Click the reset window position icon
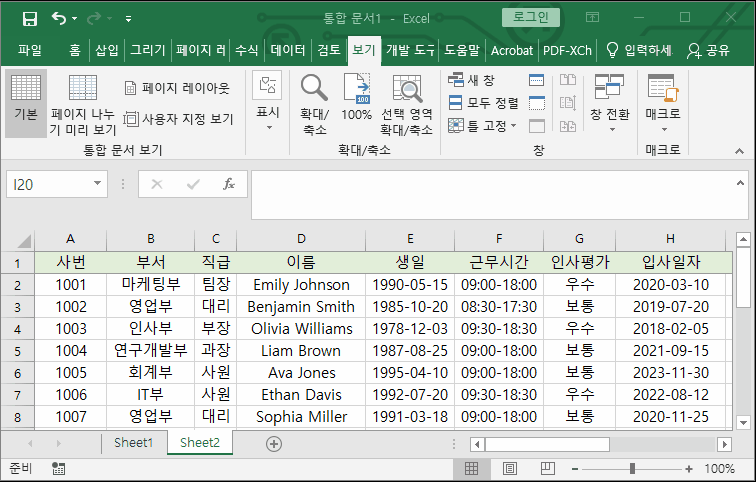The image size is (756, 482). tap(567, 126)
